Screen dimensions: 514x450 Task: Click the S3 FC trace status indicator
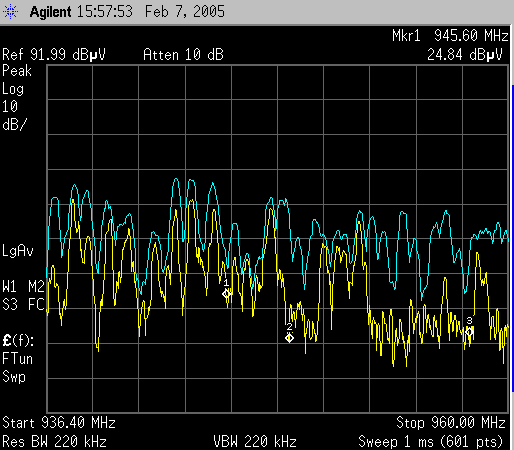coord(23,304)
